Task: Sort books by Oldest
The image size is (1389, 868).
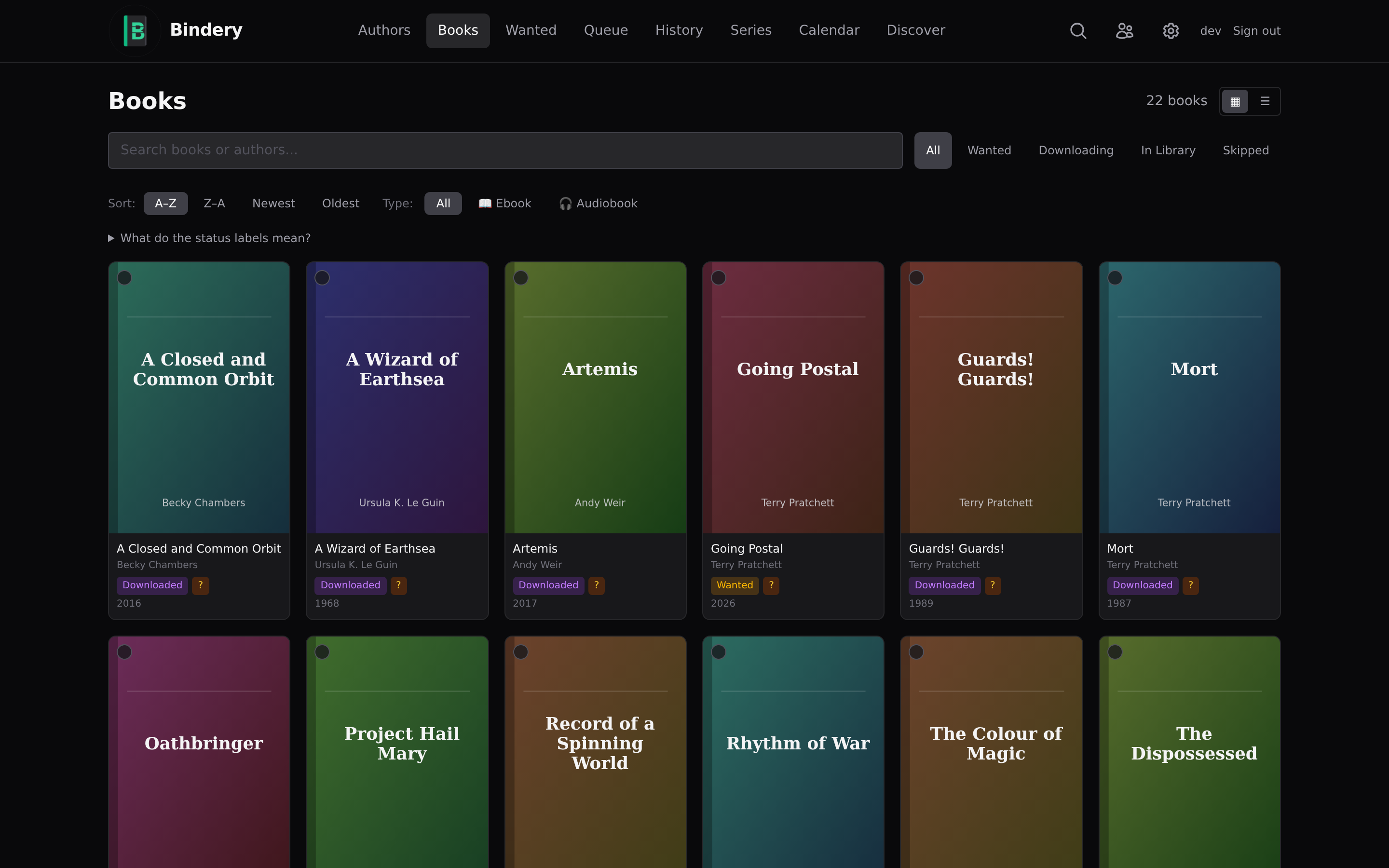Action: pos(340,204)
